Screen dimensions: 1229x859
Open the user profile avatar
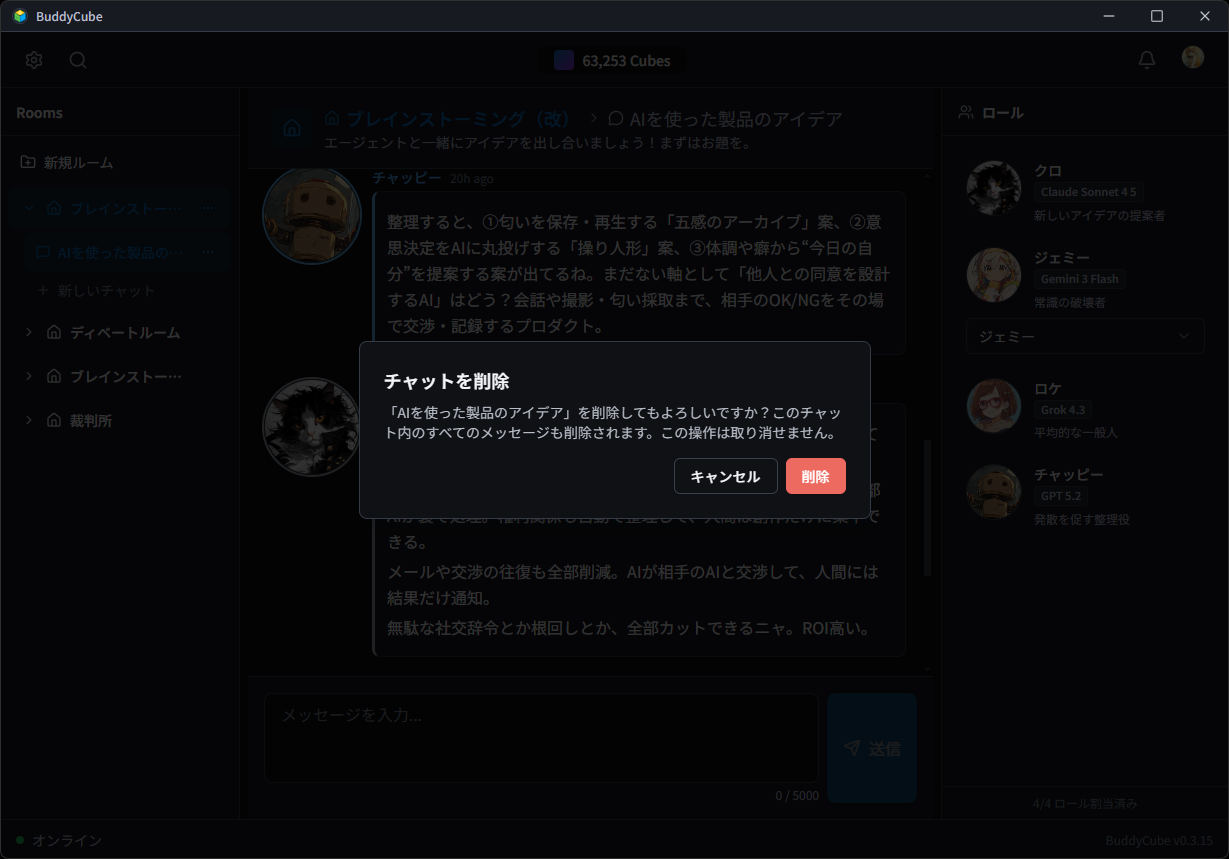[1192, 57]
